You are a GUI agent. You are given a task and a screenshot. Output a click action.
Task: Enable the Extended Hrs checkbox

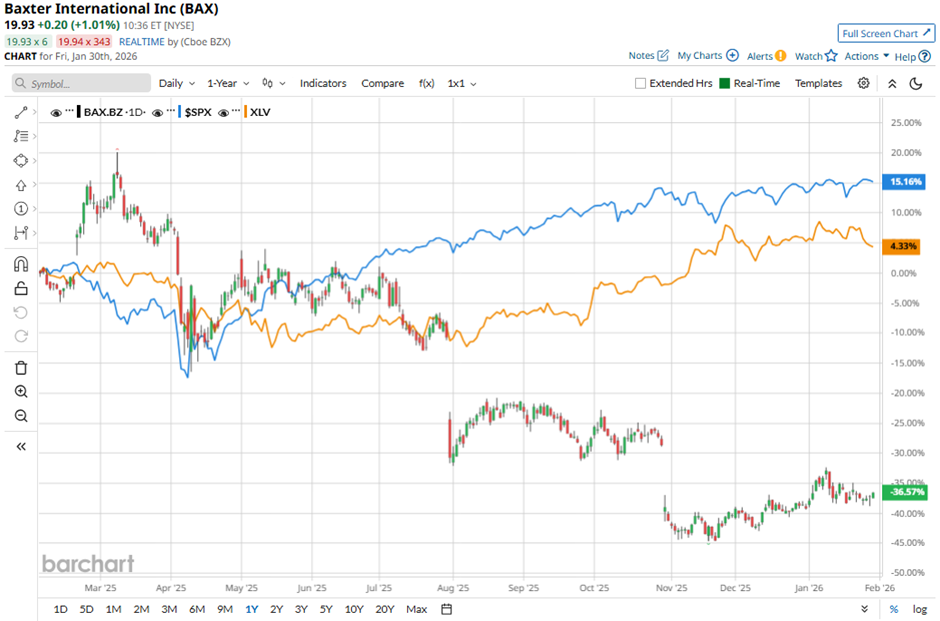click(x=640, y=84)
